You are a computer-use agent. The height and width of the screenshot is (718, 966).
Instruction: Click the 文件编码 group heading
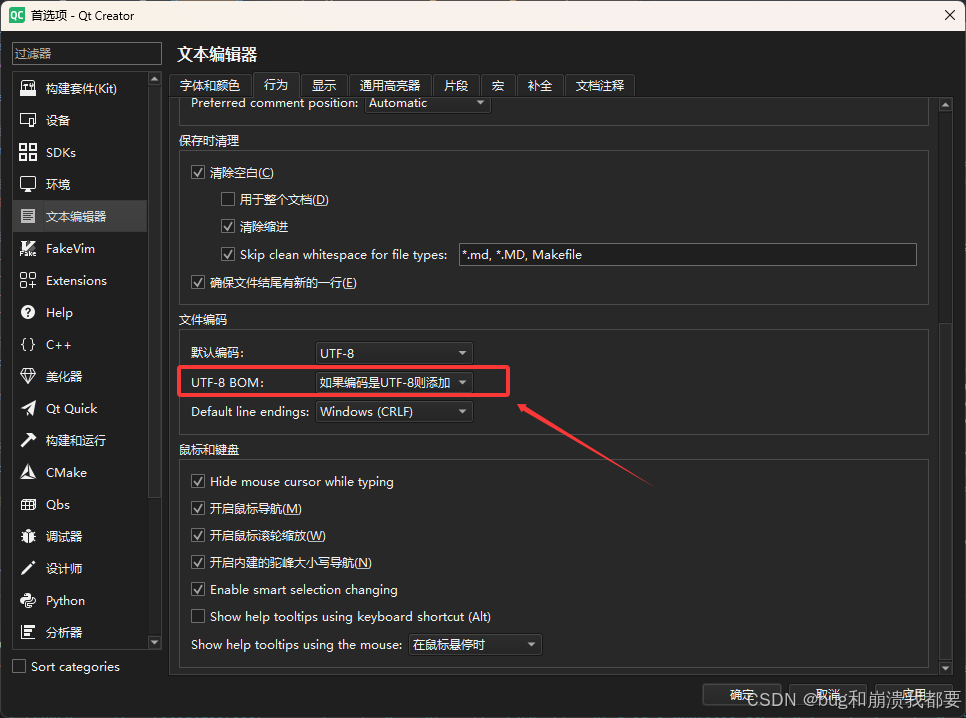(203, 319)
